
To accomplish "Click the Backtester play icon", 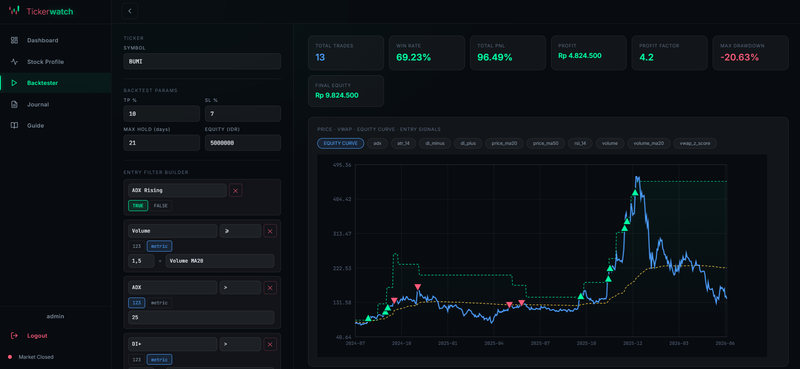I will [14, 83].
